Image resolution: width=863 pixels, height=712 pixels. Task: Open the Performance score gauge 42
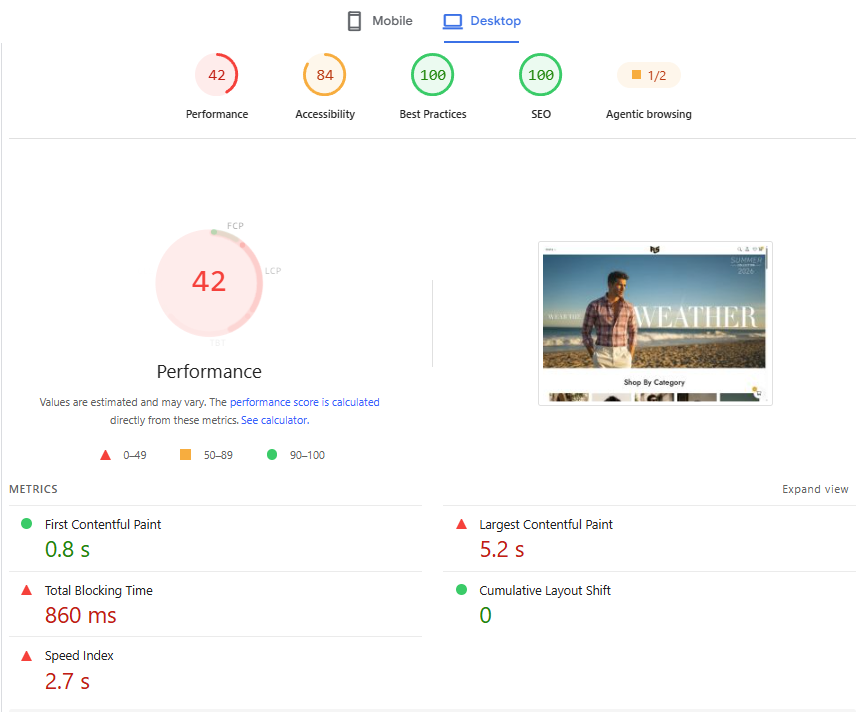coord(217,75)
